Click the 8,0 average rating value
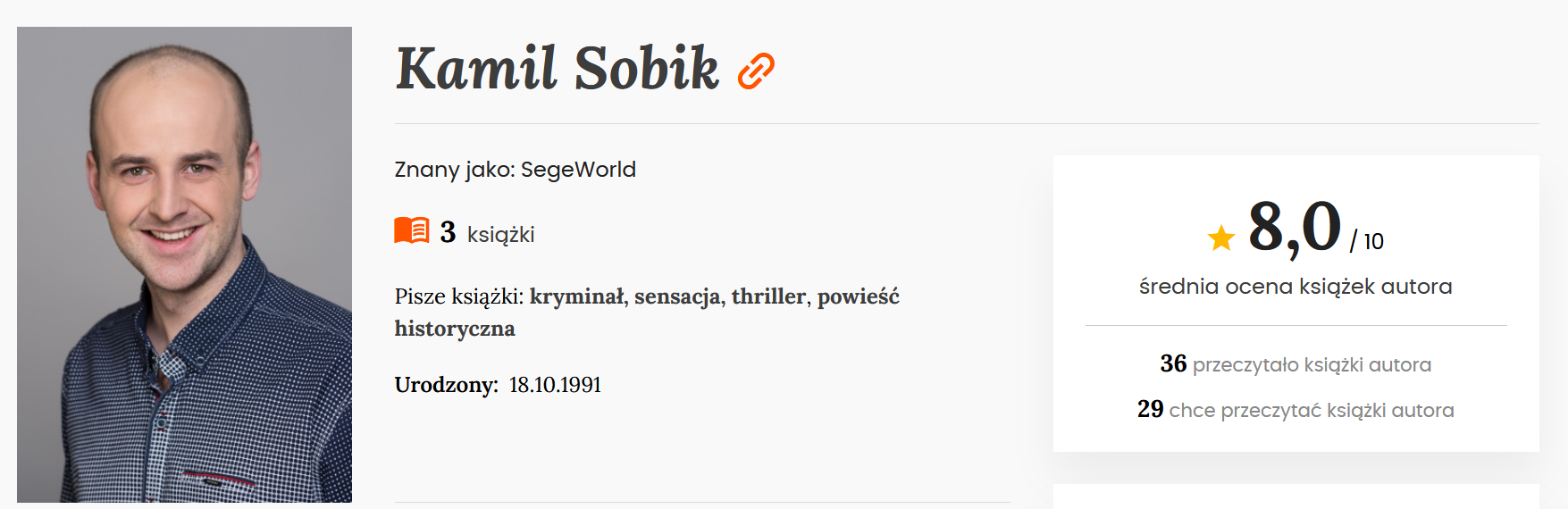Viewport: 1568px width, 509px height. pyautogui.click(x=1295, y=227)
